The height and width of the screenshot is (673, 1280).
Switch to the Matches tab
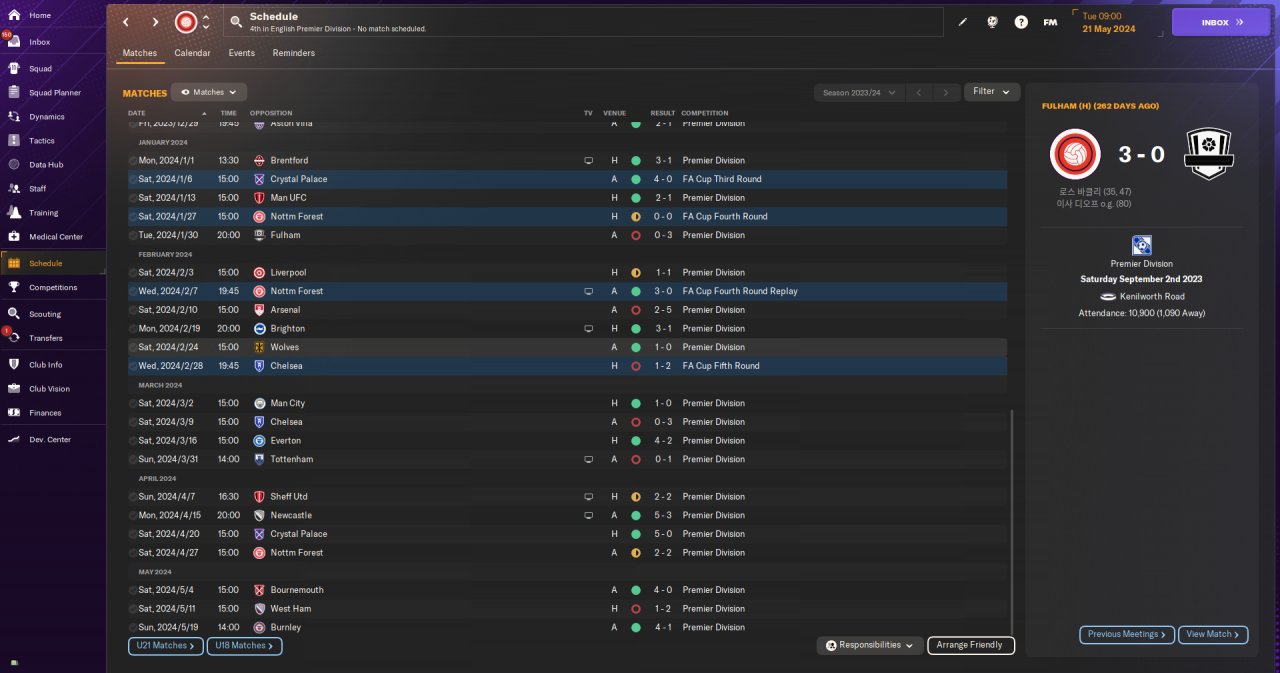click(140, 53)
